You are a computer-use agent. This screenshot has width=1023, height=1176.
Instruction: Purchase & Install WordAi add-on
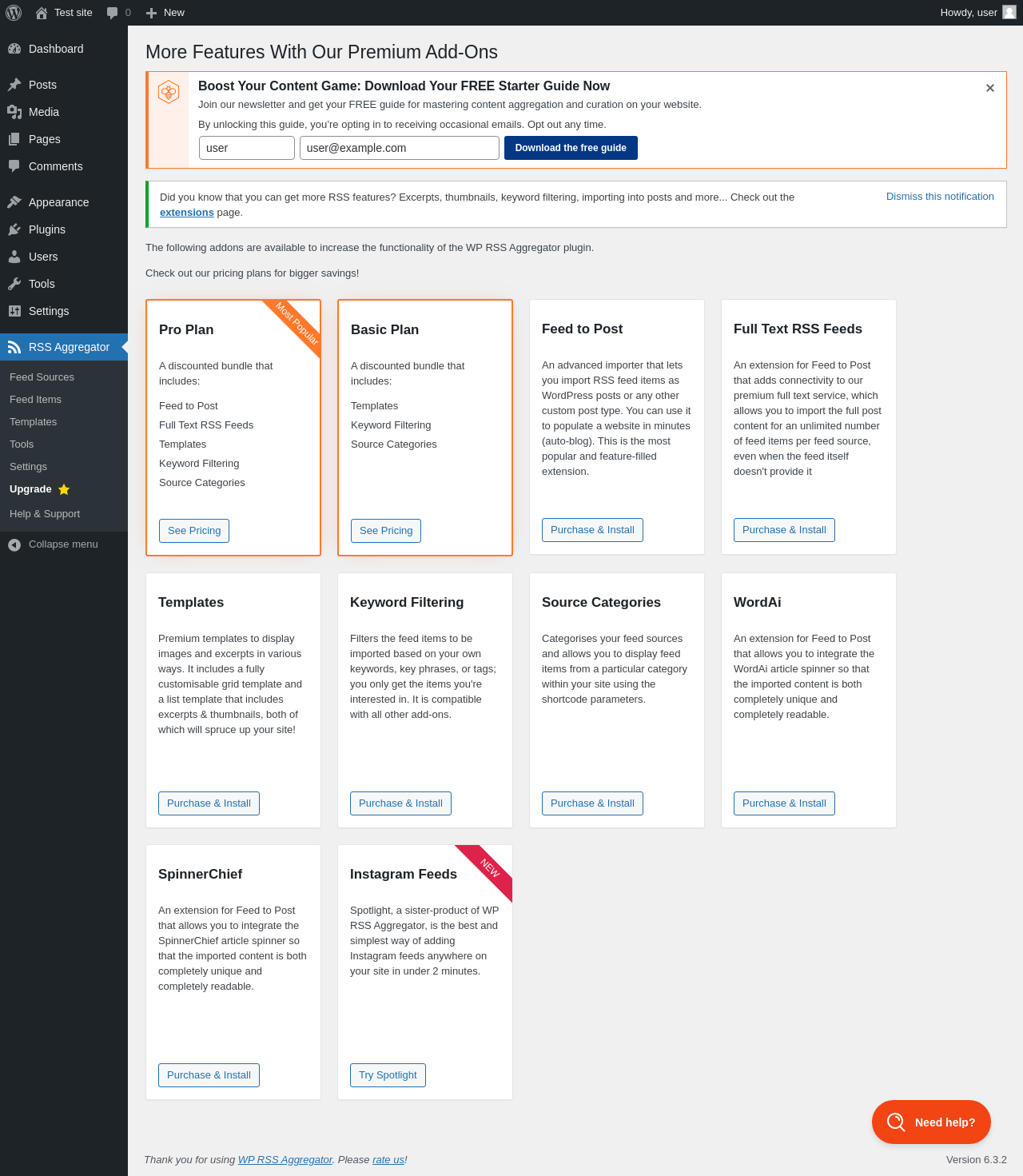(784, 803)
